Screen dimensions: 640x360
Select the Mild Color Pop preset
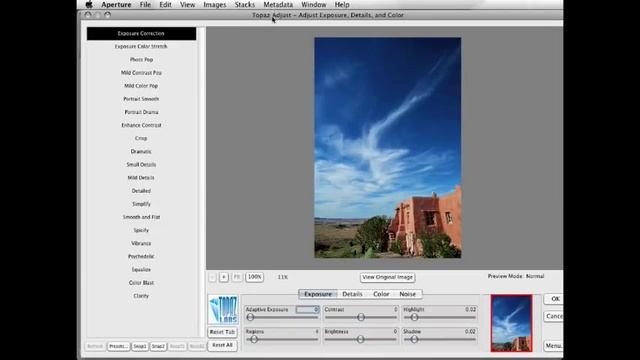(x=141, y=86)
